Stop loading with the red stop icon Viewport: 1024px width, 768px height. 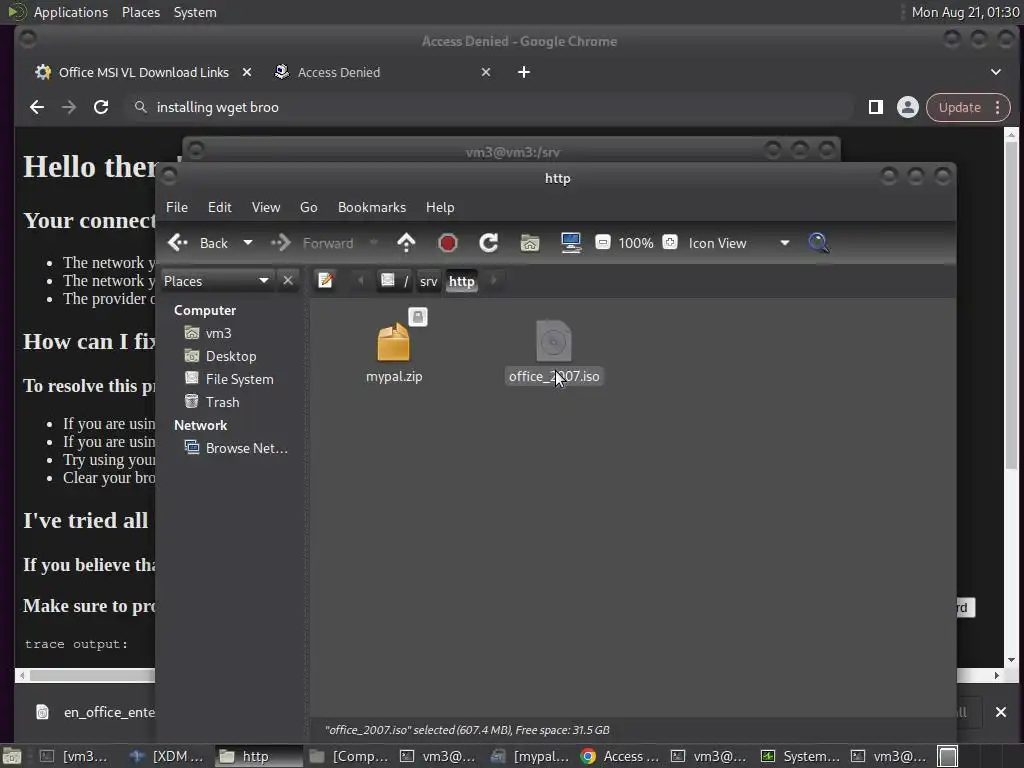pos(447,243)
